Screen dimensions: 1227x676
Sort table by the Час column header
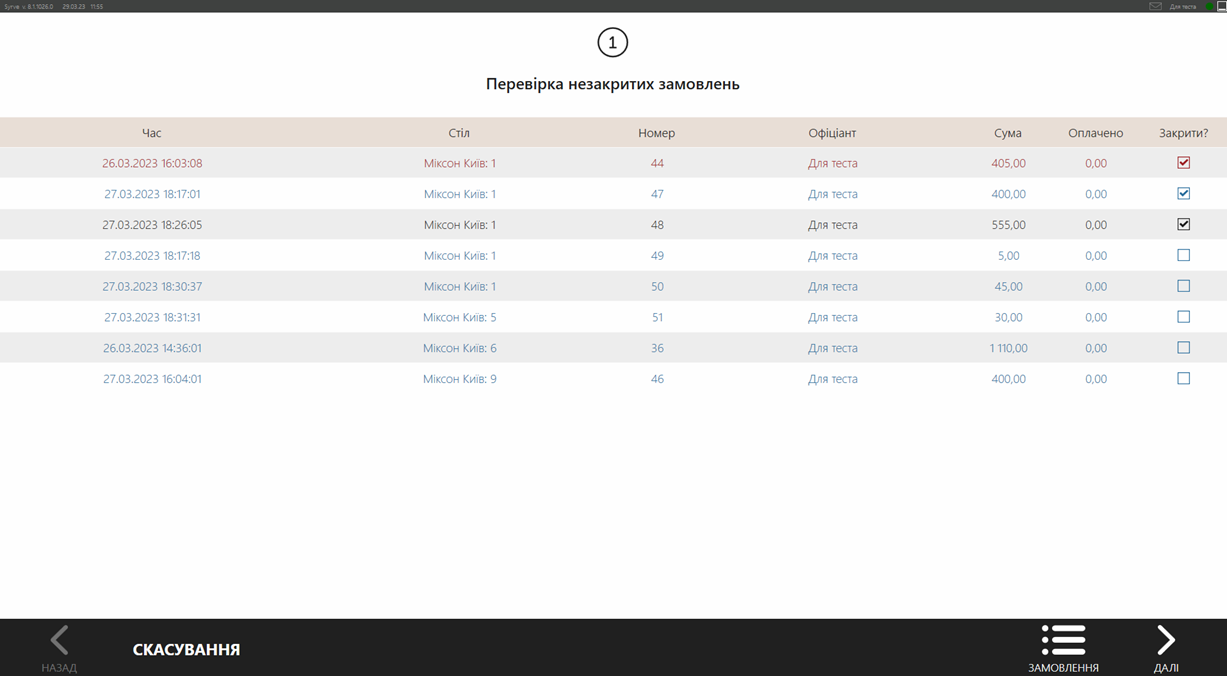coord(151,133)
